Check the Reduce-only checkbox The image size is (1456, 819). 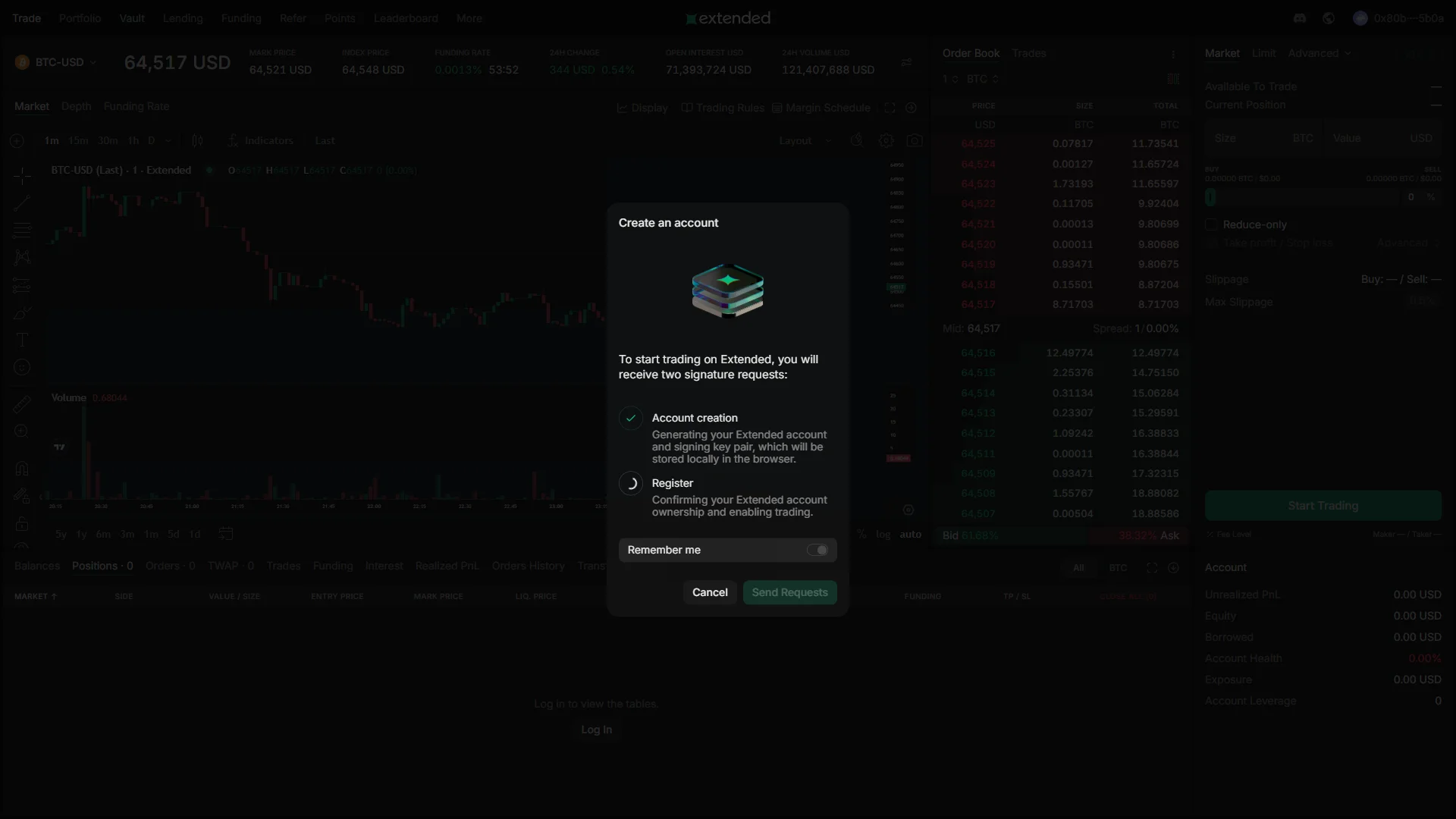[x=1212, y=224]
